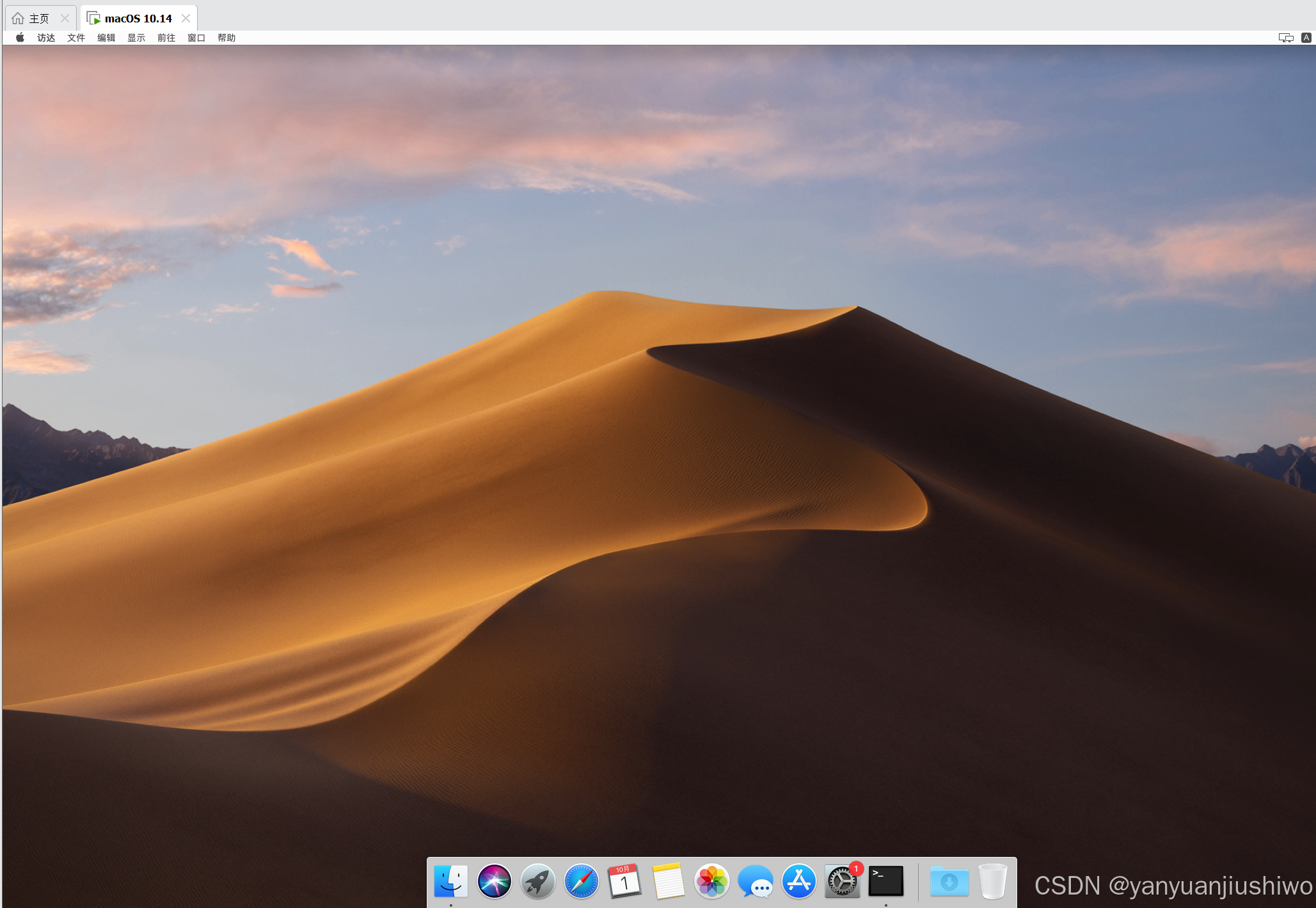Click the input source A icon
This screenshot has height=908, width=1316.
[x=1306, y=38]
